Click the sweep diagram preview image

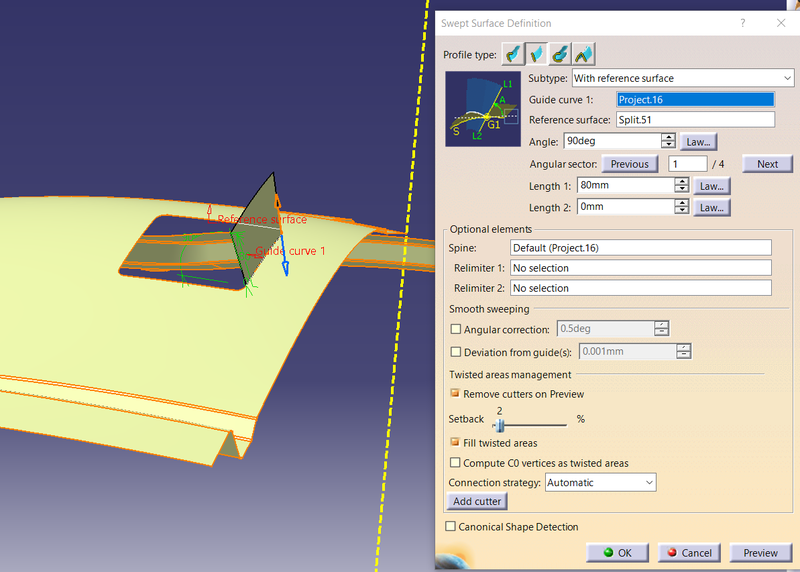[x=484, y=108]
